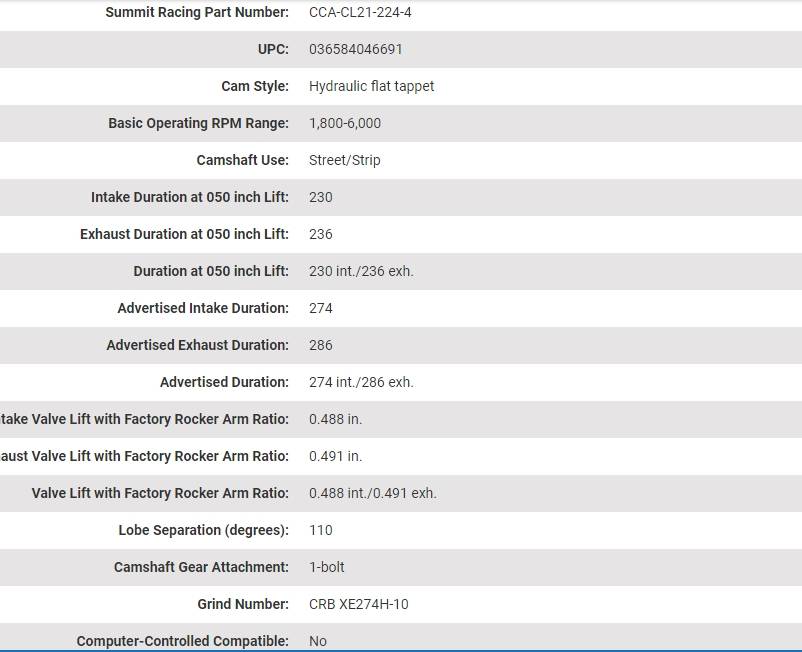Click the grind number CRB XE274H-10
This screenshot has height=652, width=802.
(x=359, y=604)
